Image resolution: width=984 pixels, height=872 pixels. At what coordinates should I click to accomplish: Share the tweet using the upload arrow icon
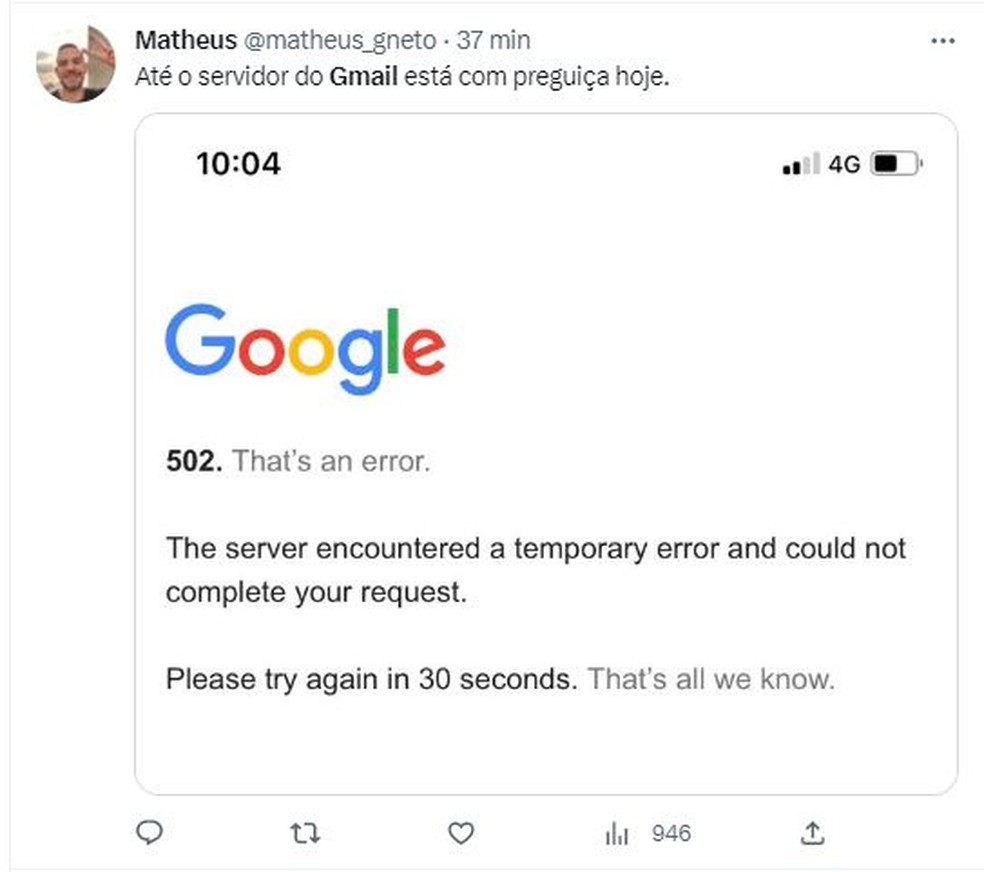[812, 833]
